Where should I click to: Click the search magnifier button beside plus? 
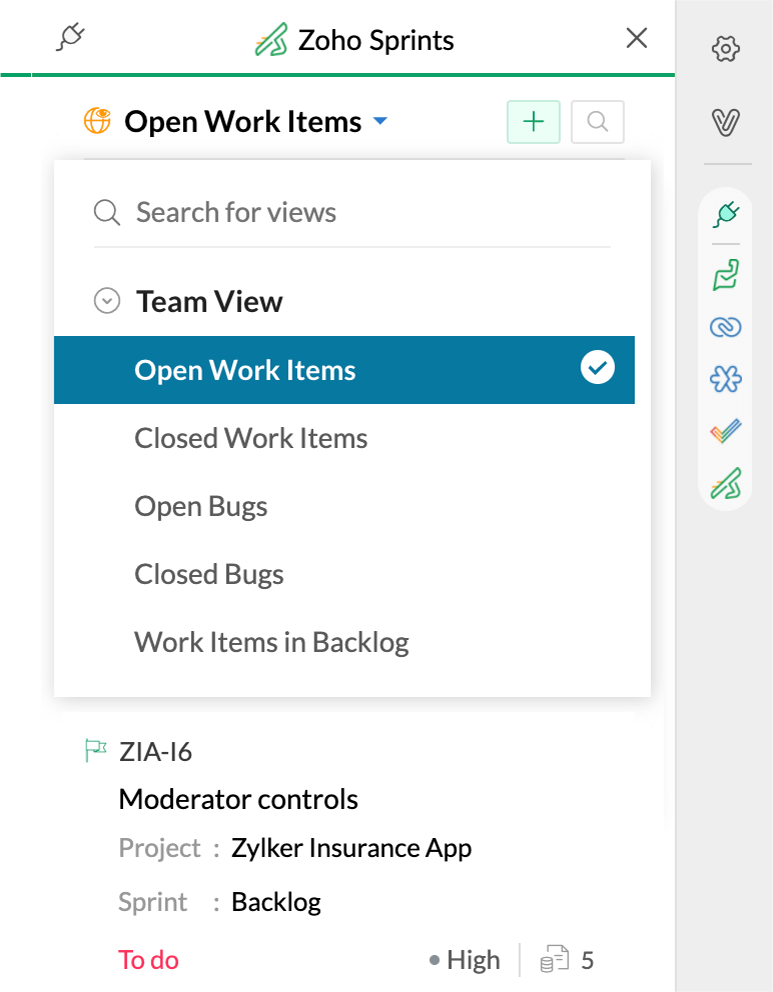(597, 122)
